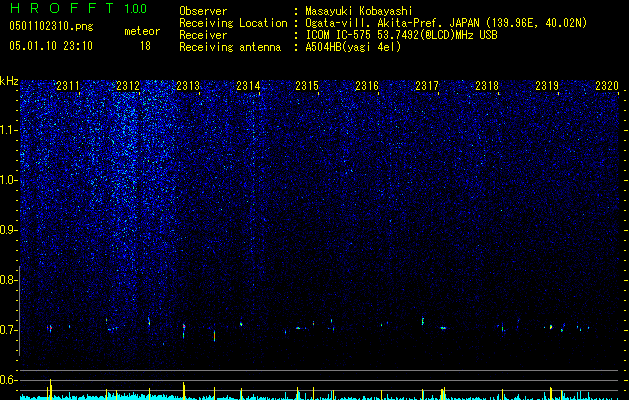Screen dimensions: 629x400
Task: Click the 2312 time marker
Action: (x=128, y=86)
